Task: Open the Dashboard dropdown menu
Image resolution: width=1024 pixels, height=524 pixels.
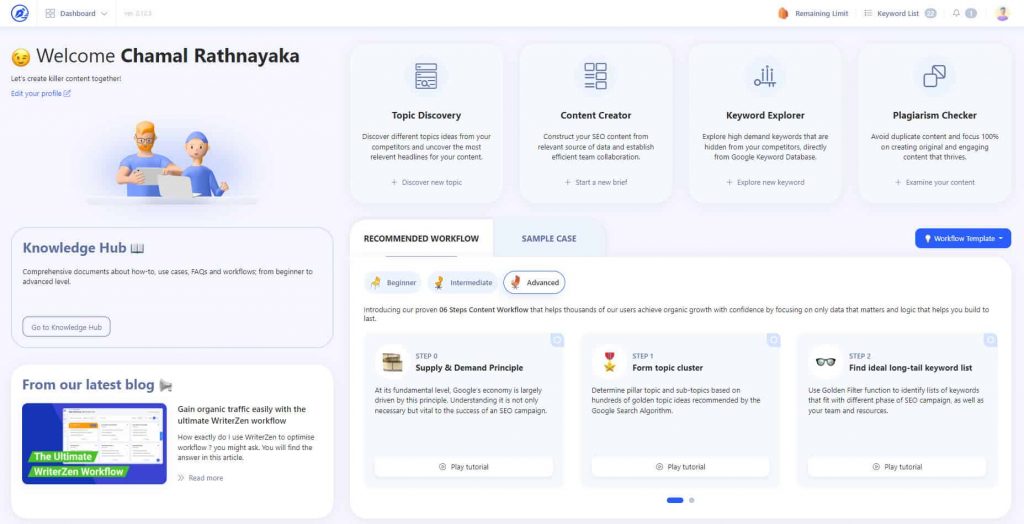Action: [x=76, y=13]
